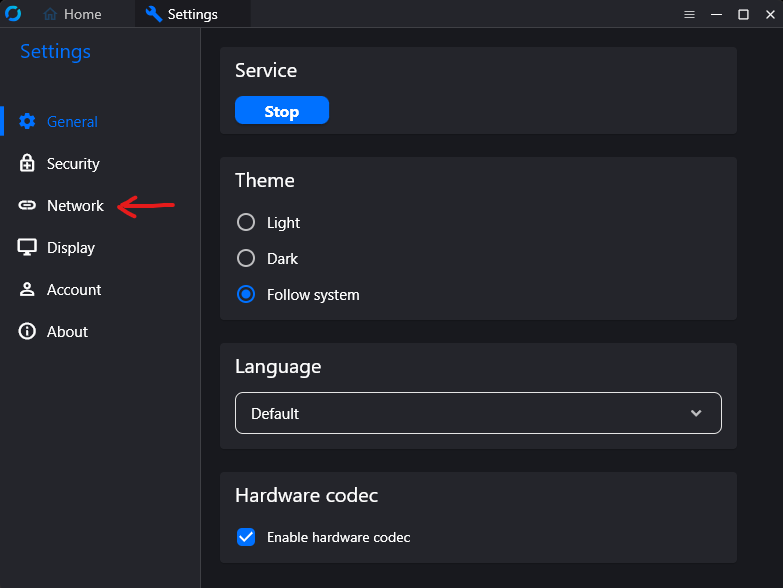This screenshot has height=588, width=783.
Task: Click the RustDesk logo icon at top-left
Action: 13,14
